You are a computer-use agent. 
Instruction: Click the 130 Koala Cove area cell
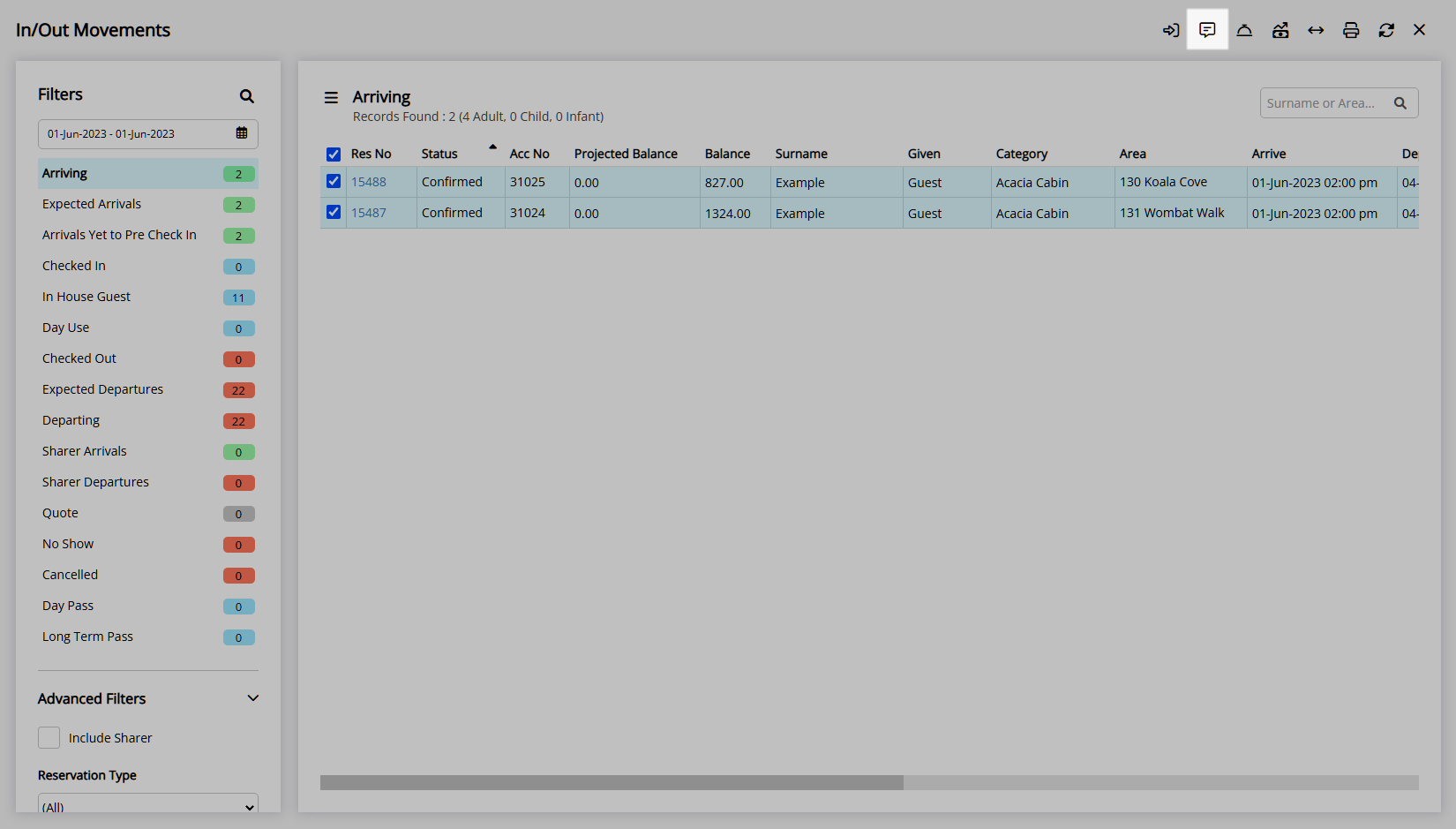click(x=1181, y=182)
